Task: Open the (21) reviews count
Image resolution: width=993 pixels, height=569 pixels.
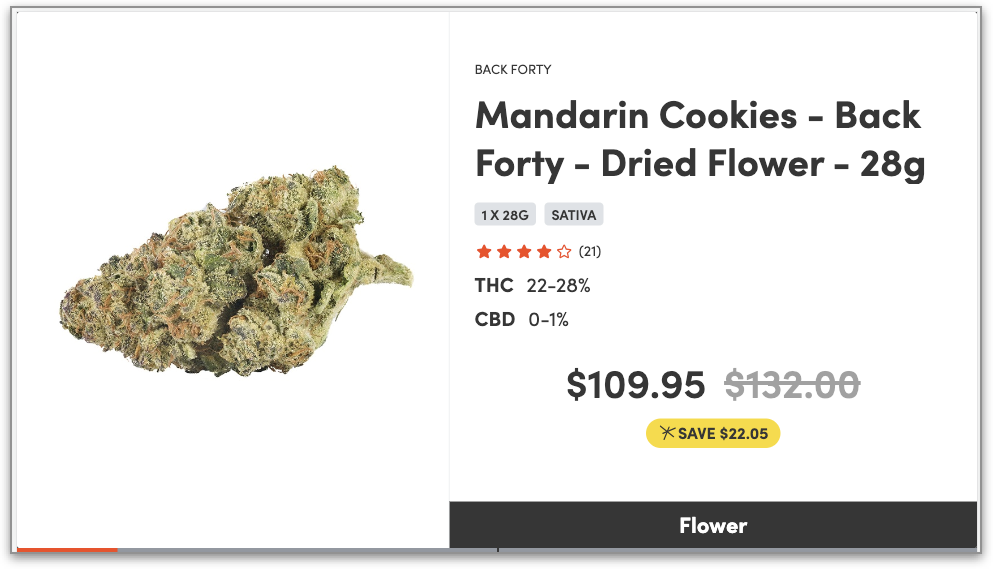Action: (x=590, y=252)
